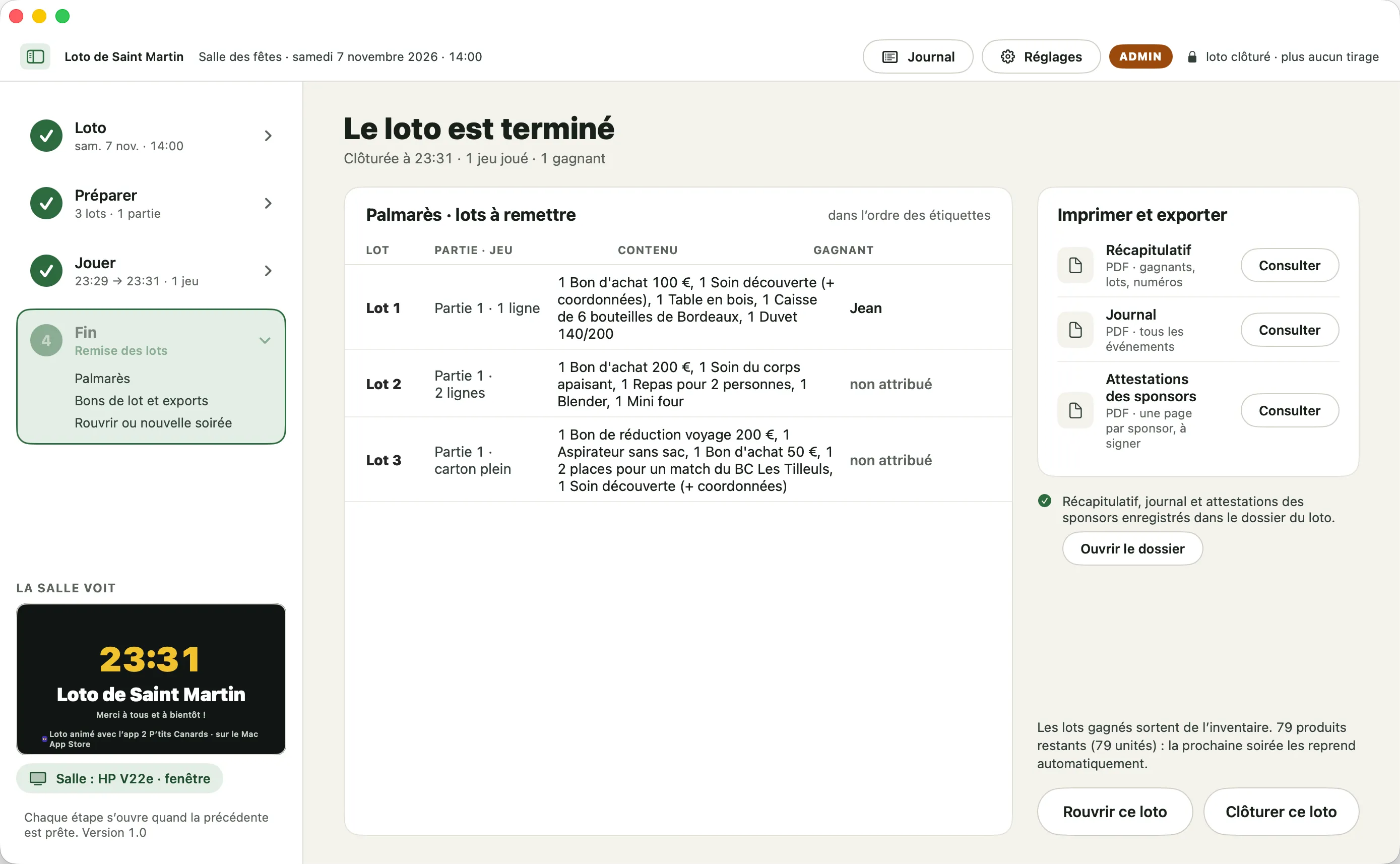Click the green checkmark beside Préparer step
The width and height of the screenshot is (1400, 864).
pos(46,203)
